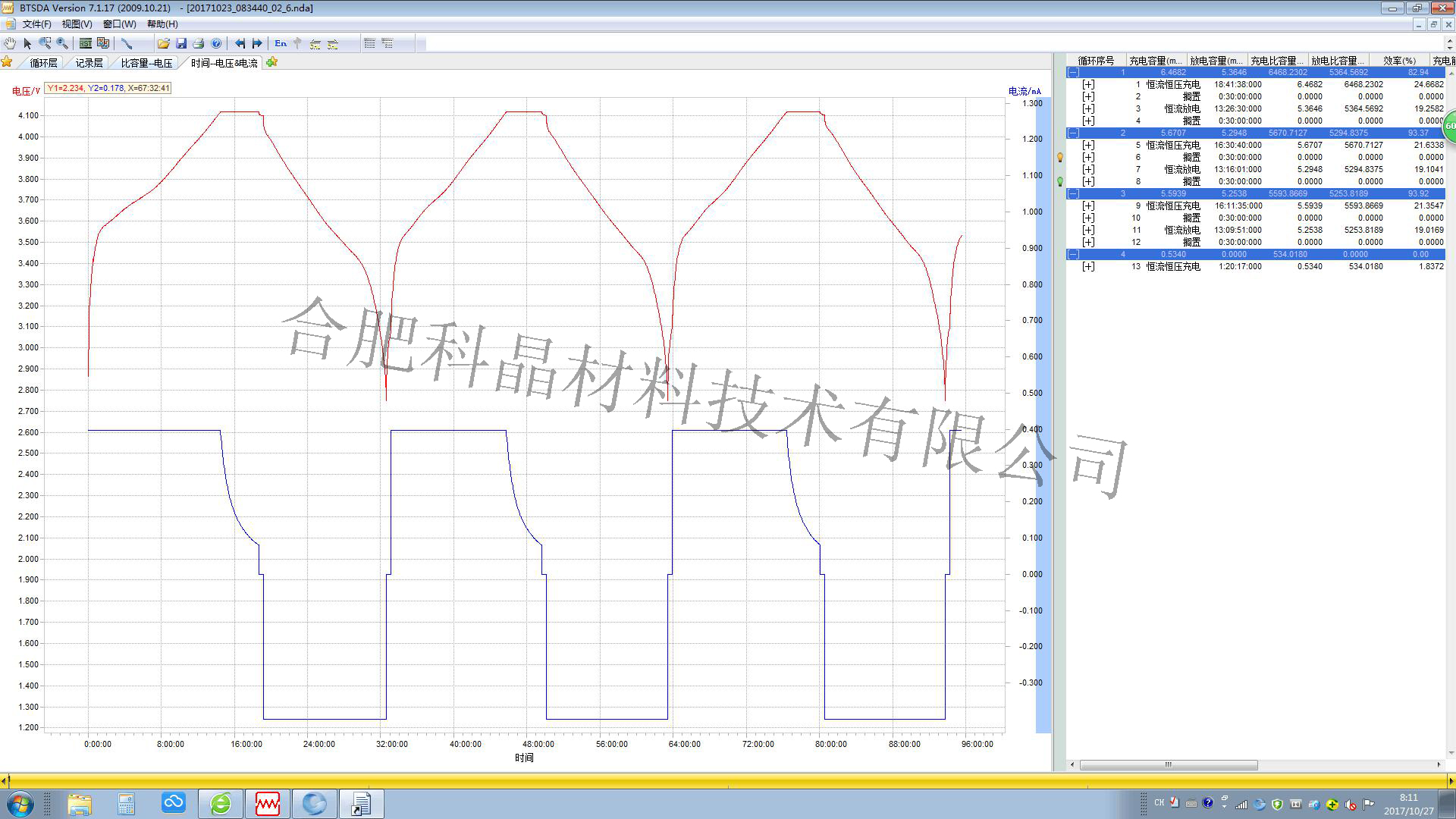Switch to the 循环层 tab
This screenshot has width=1456, height=819.
point(43,63)
